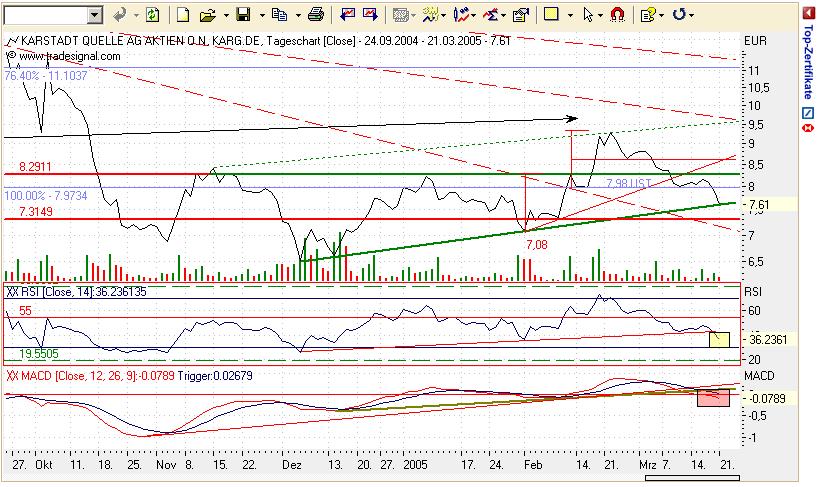Viewport: 821px width, 487px height.
Task: Open the chart properties icon
Action: (x=520, y=15)
